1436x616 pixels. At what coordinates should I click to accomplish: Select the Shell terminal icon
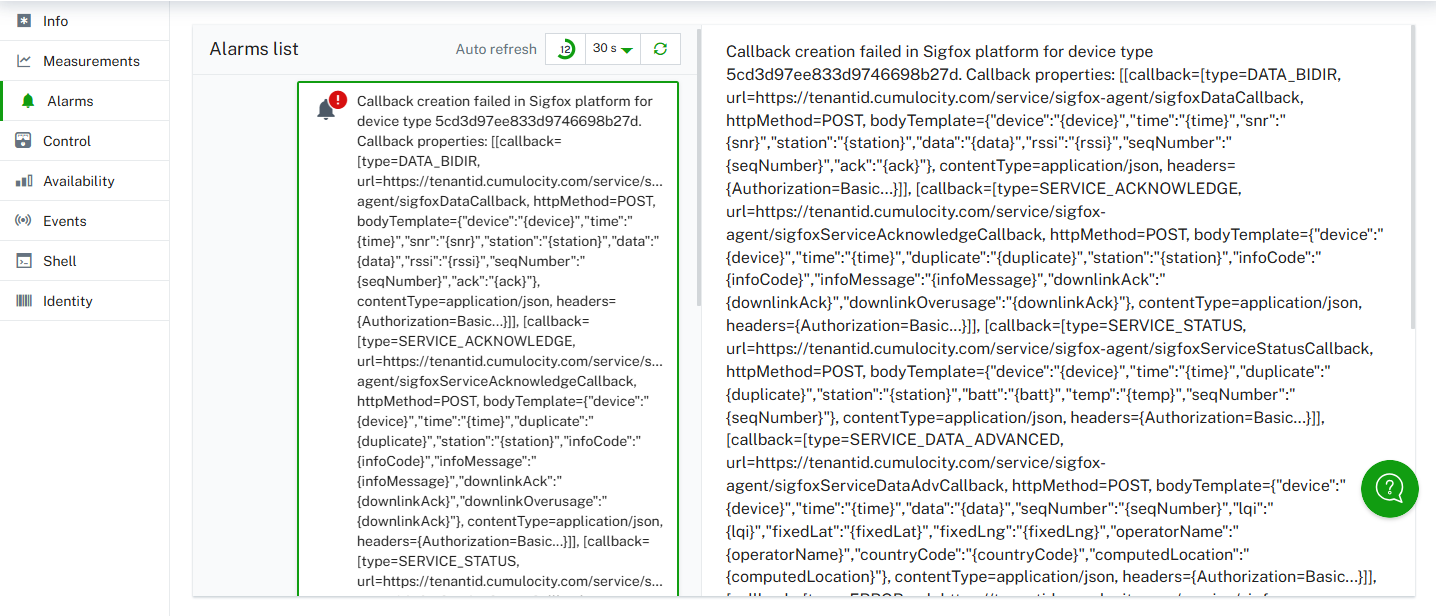[x=24, y=260]
